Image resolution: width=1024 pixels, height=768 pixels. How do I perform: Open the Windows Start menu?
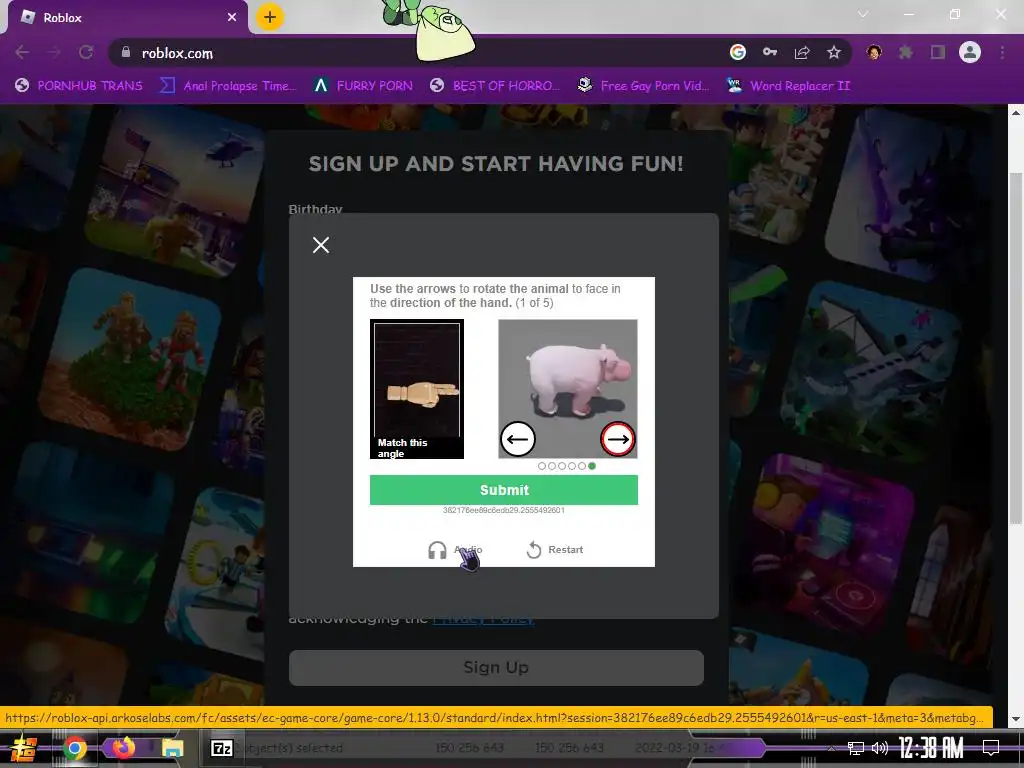tap(22, 748)
